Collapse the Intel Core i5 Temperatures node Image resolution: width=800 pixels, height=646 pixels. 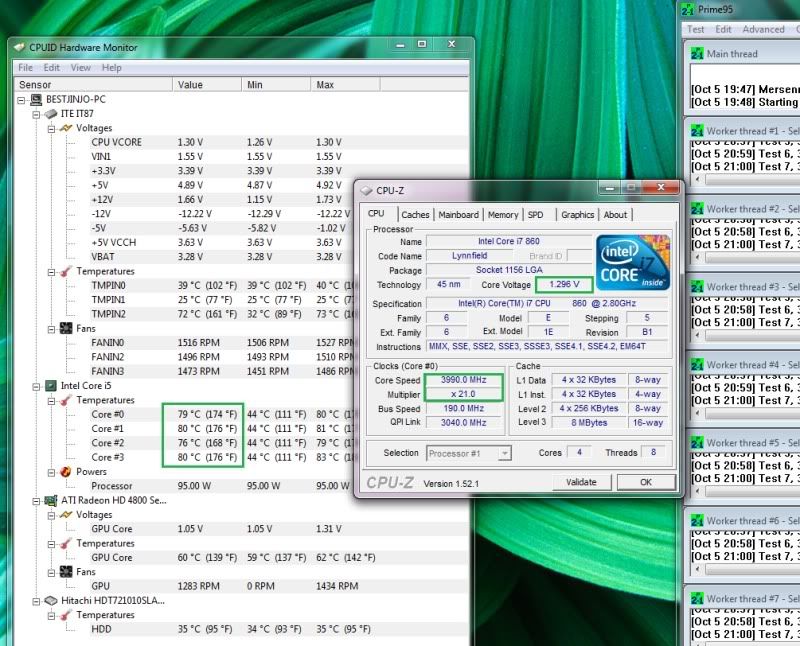tap(51, 400)
